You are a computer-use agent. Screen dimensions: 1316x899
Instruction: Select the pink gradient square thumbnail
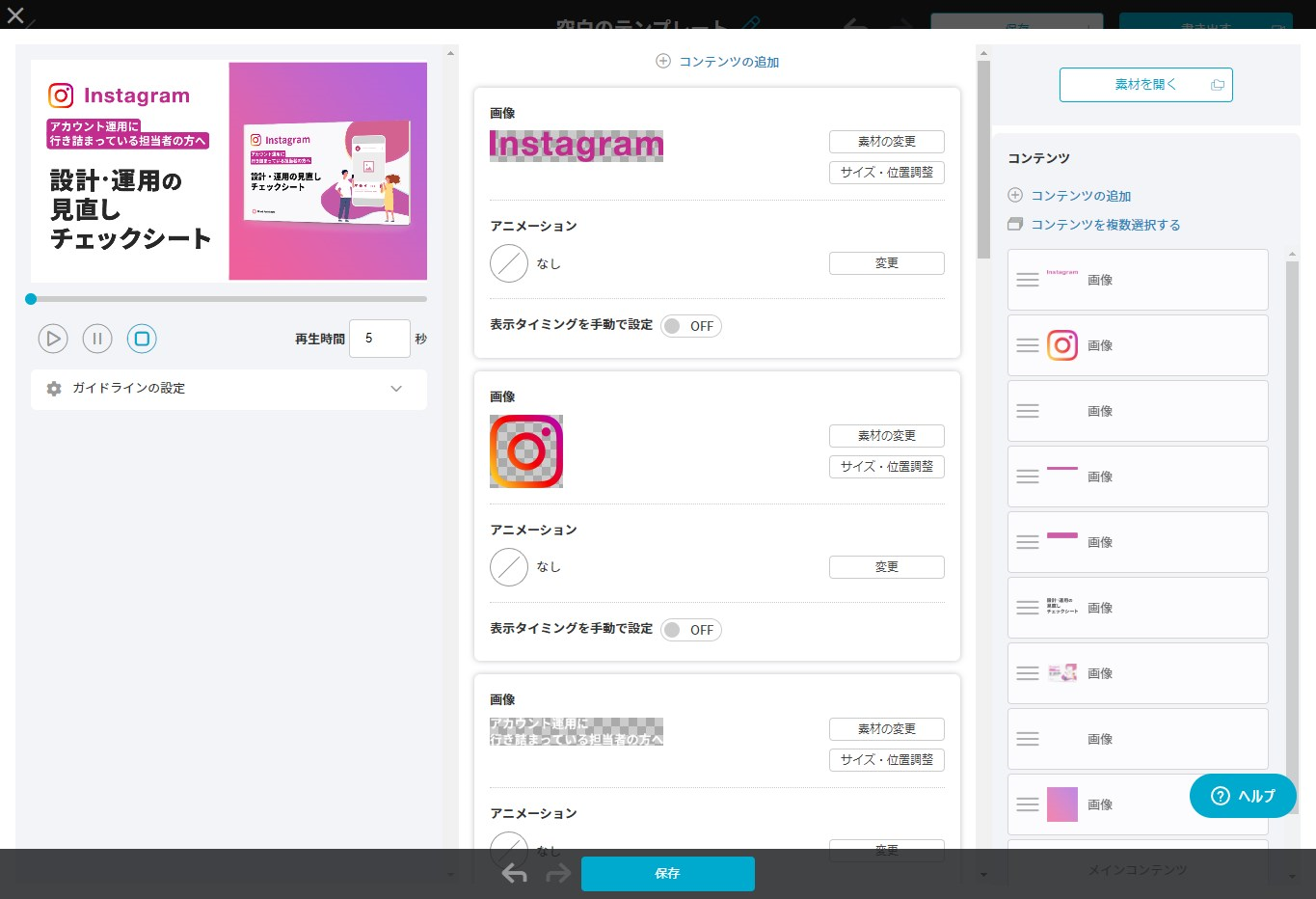[1062, 804]
